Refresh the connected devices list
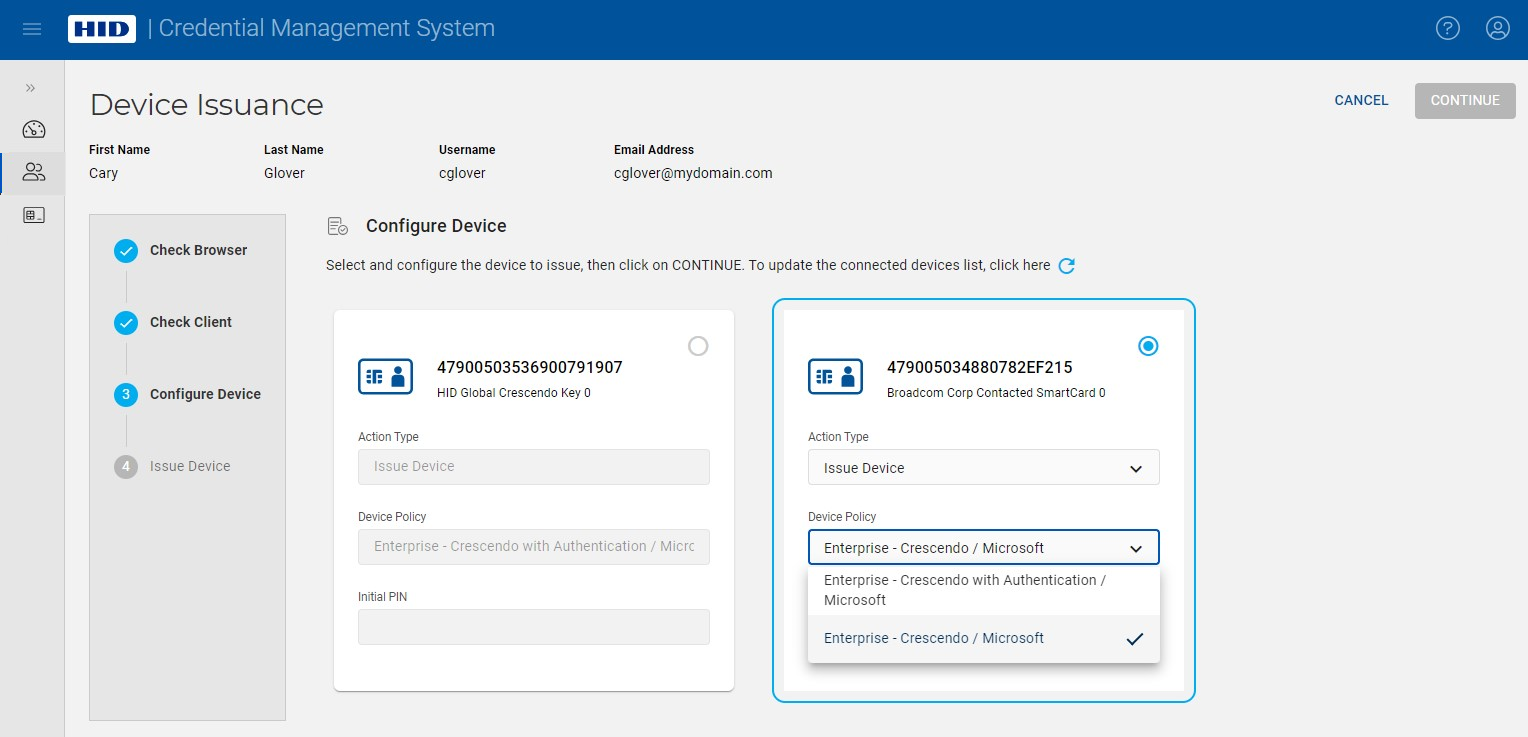 click(x=1067, y=266)
